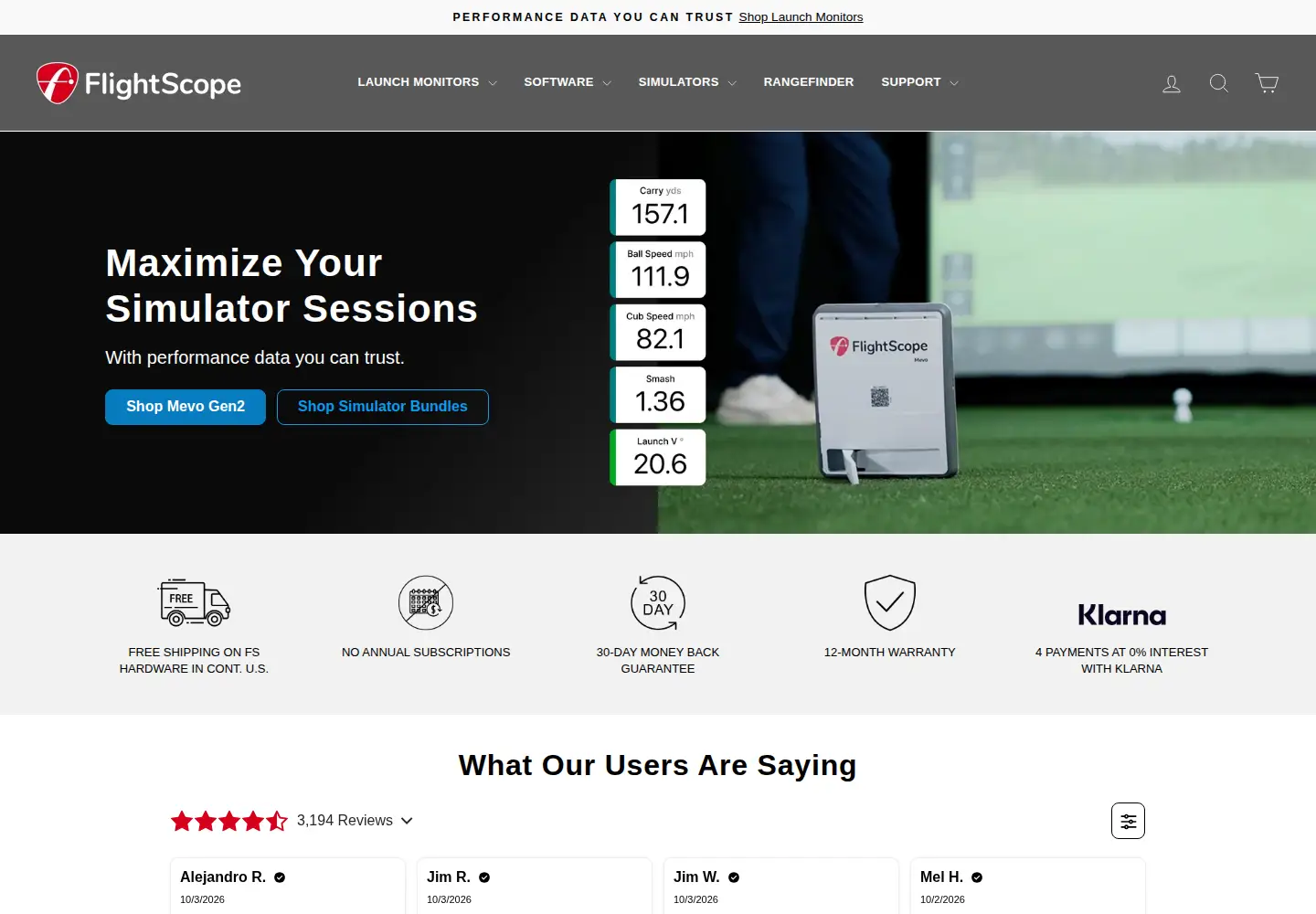
Task: Expand the Simulators menu
Action: pos(687,82)
